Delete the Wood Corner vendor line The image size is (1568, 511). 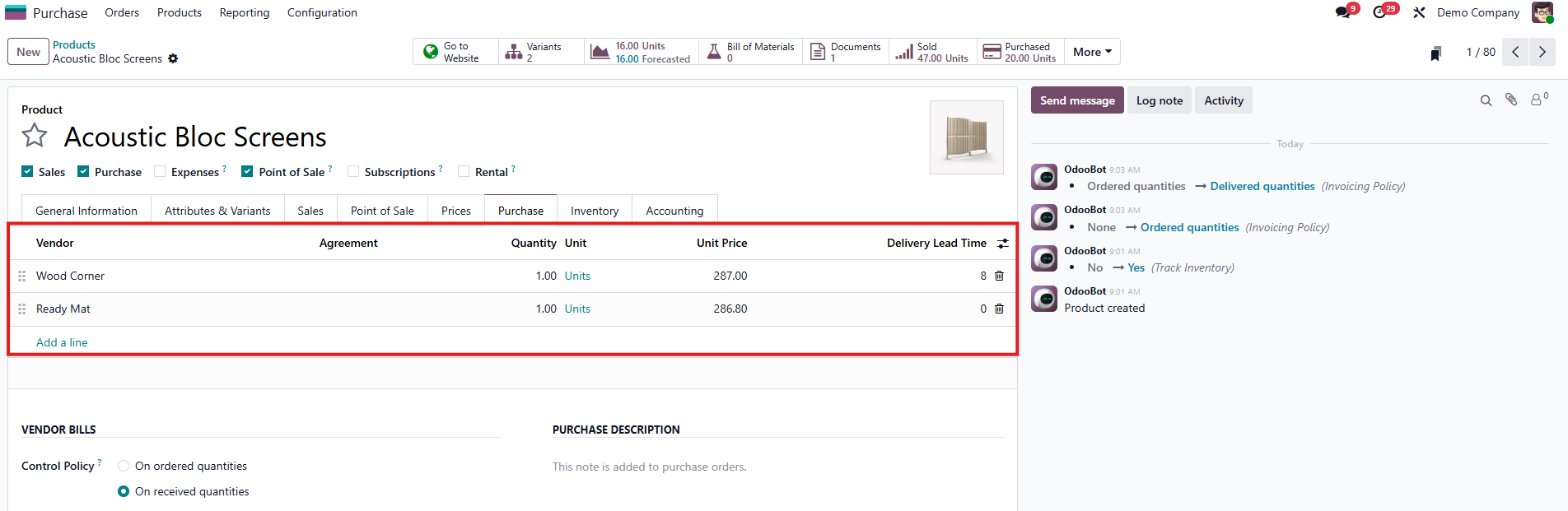[x=1000, y=276]
